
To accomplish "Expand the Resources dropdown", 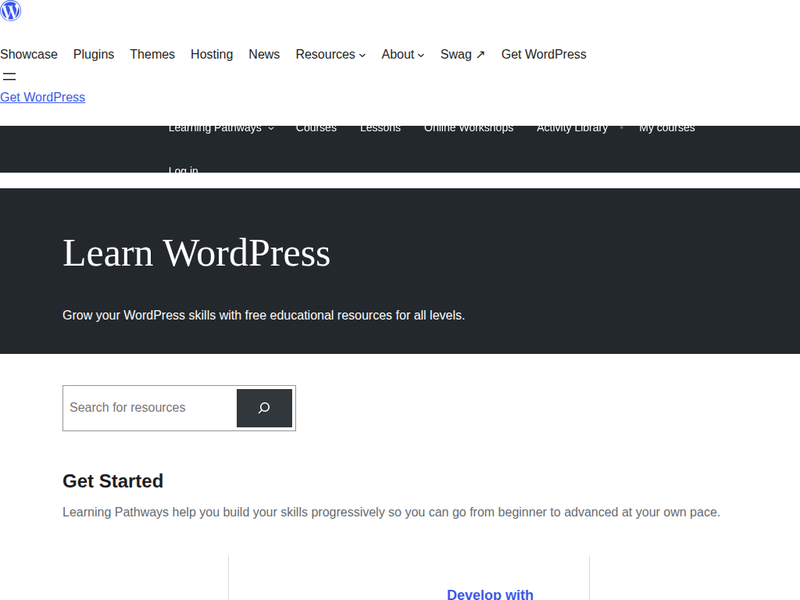I will [331, 54].
